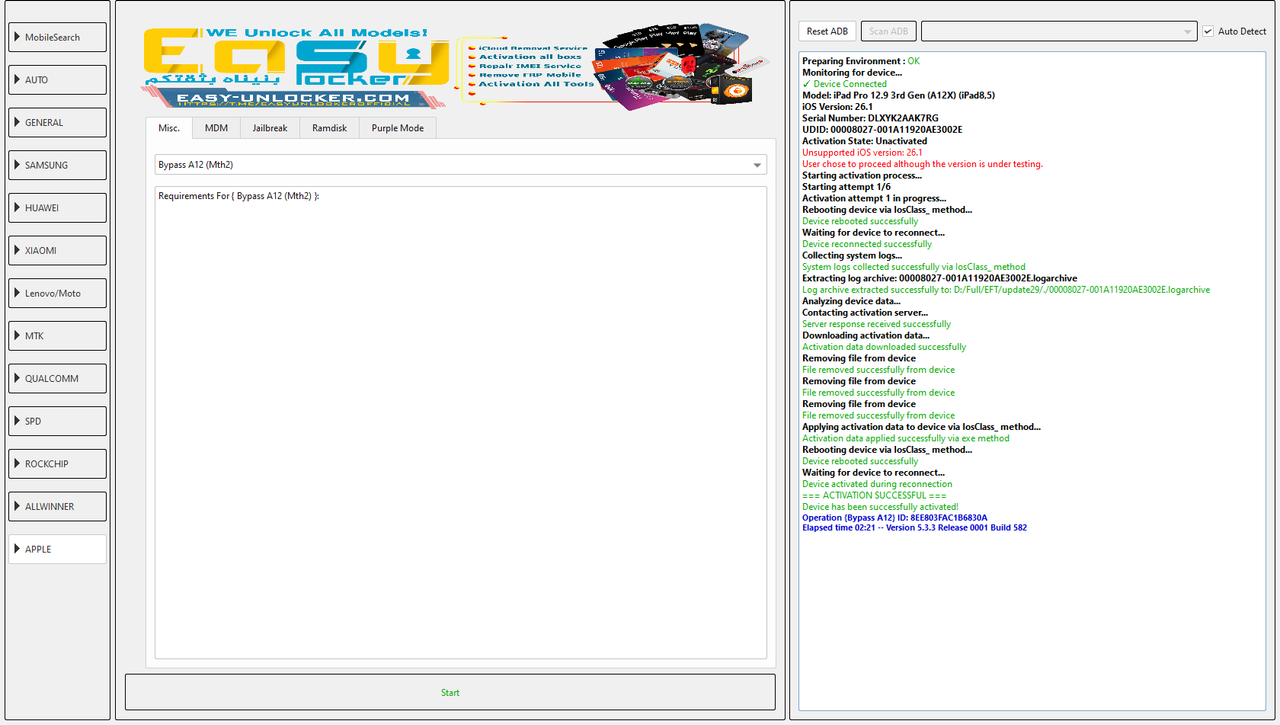Click the 'Server response received successfully' line

tap(876, 324)
